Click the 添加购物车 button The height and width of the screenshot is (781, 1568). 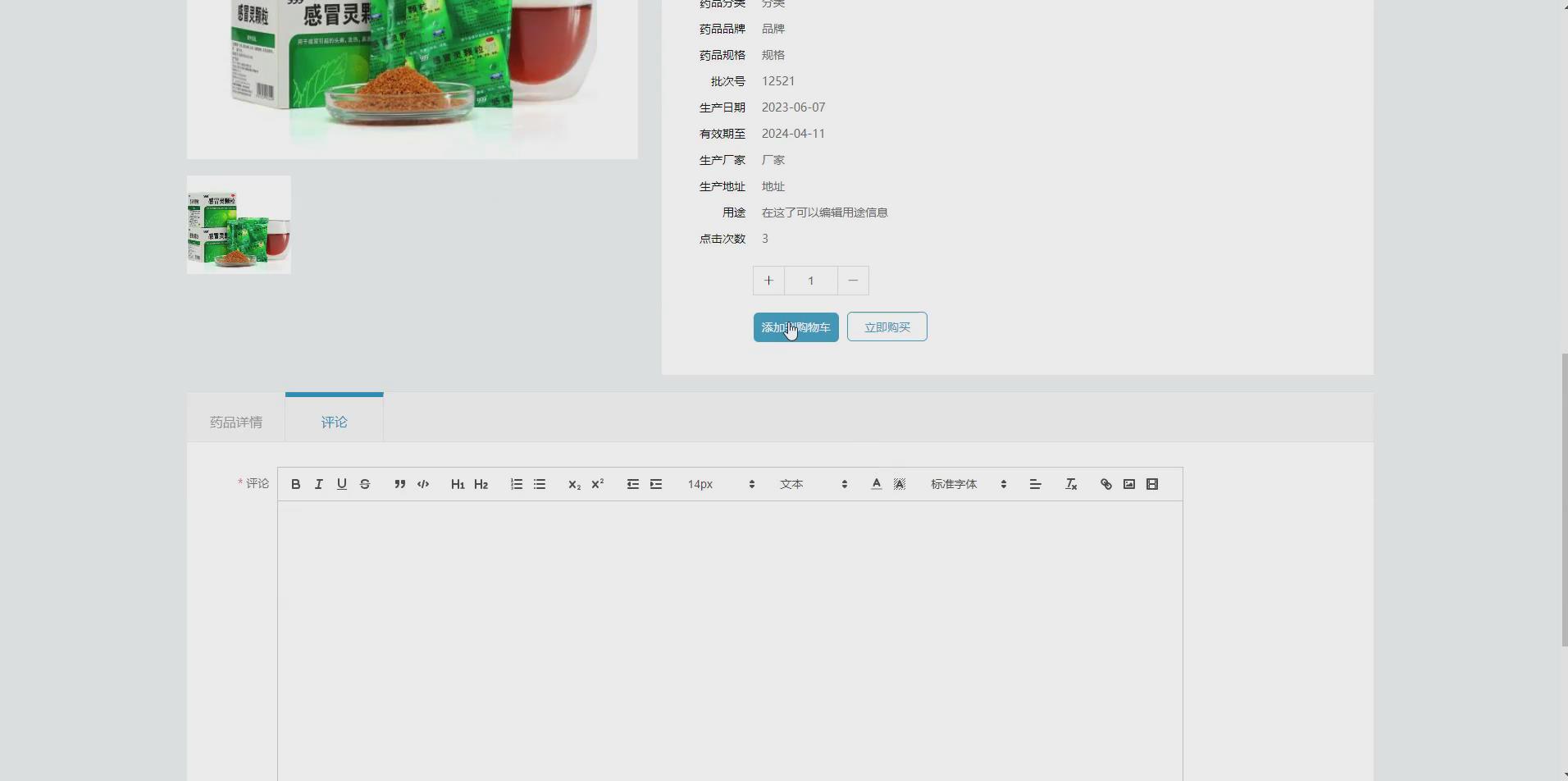coord(795,327)
